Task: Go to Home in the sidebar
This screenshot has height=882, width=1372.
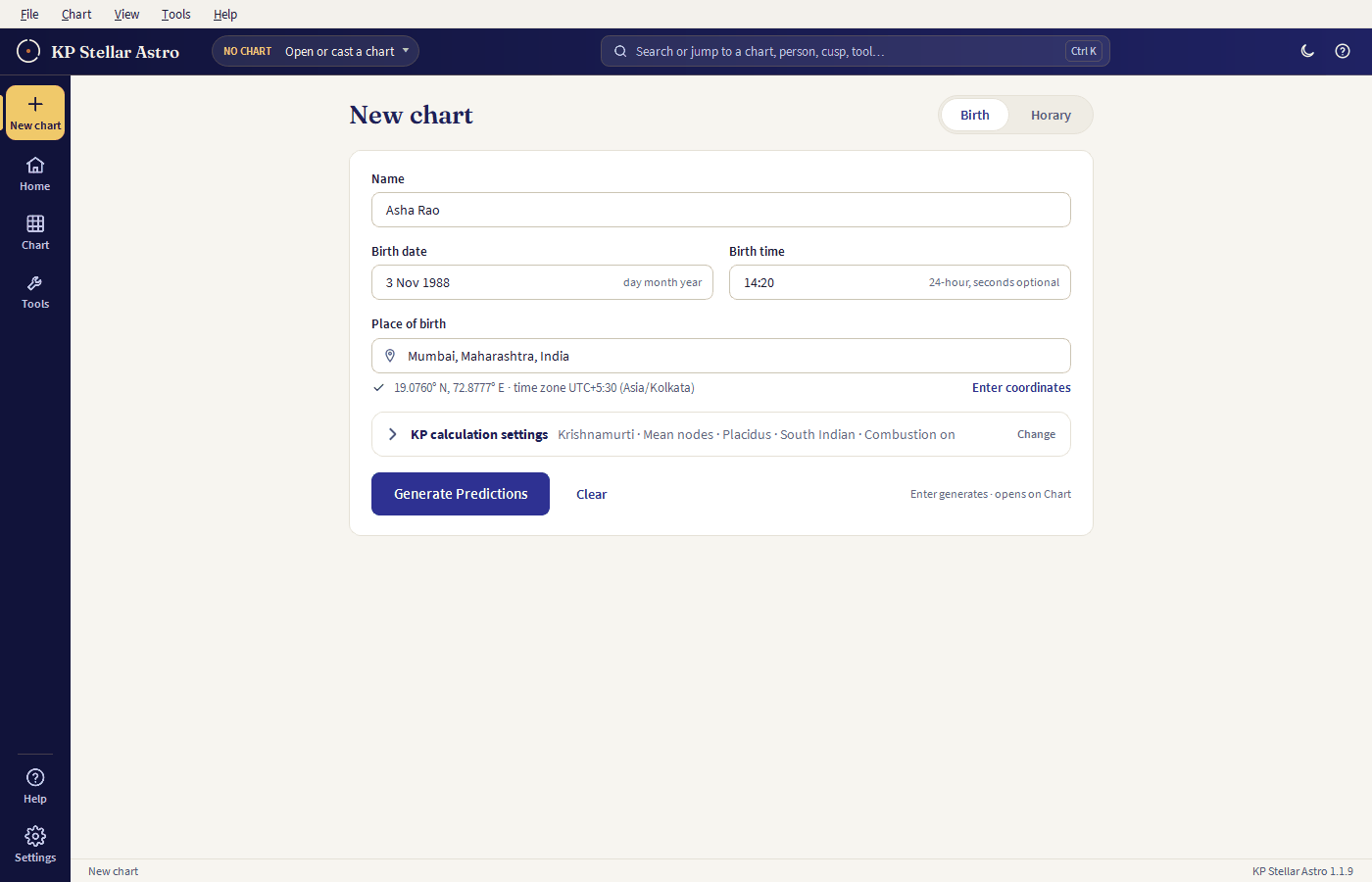Action: (x=35, y=173)
